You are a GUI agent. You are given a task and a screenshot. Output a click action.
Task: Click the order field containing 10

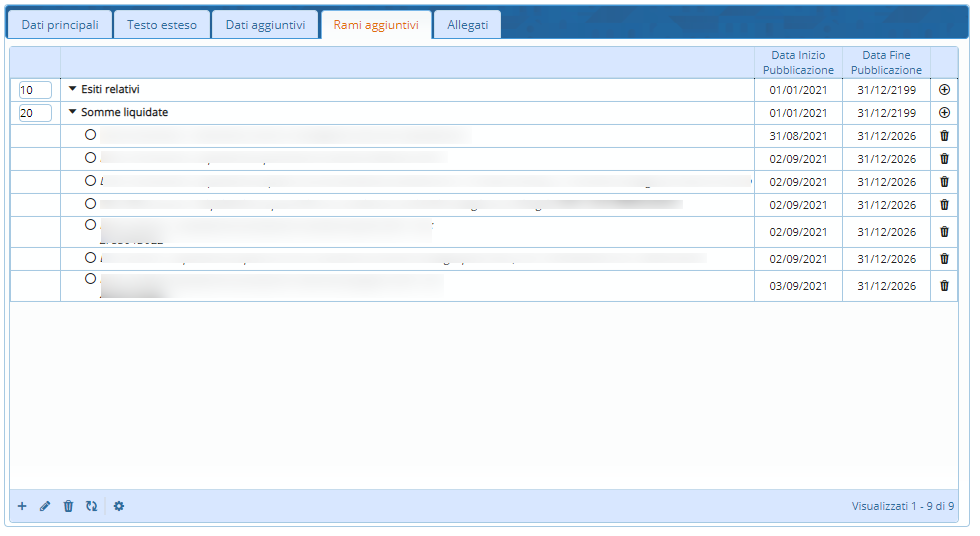pyautogui.click(x=35, y=90)
